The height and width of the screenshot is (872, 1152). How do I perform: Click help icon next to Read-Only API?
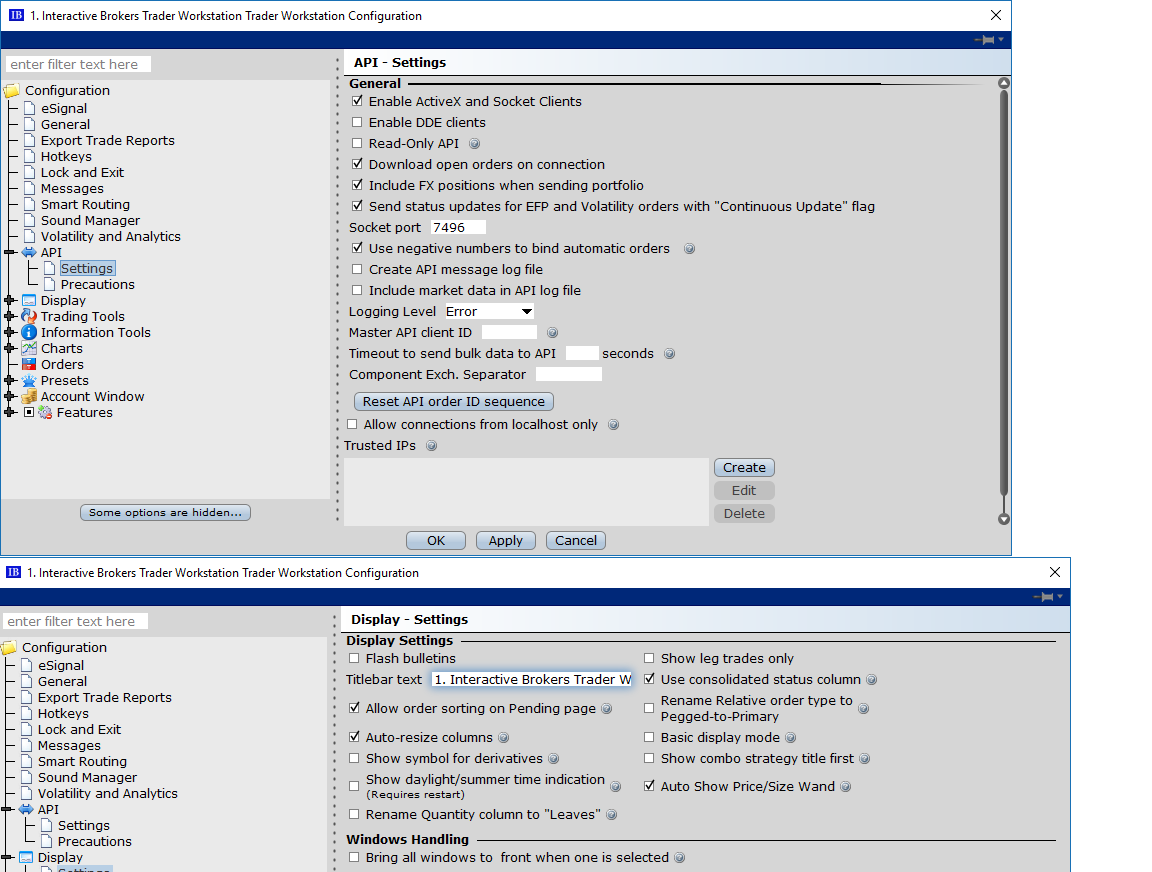tap(475, 143)
